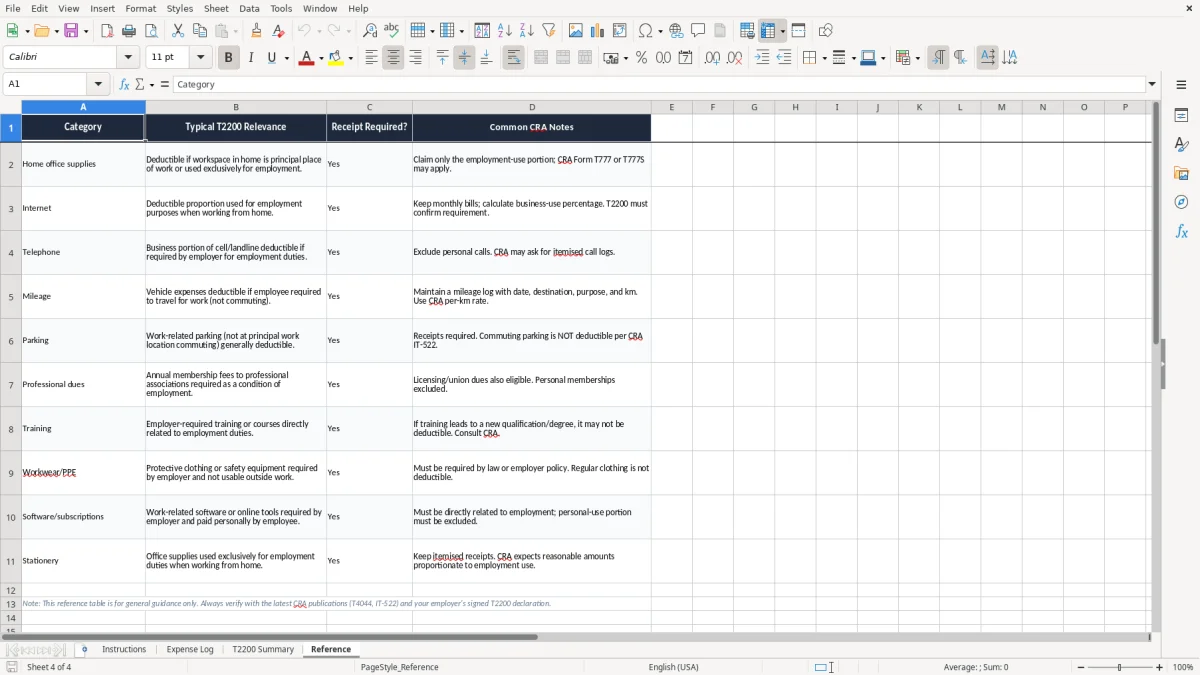Open Draw Functions shapes toolbar
The height and width of the screenshot is (675, 1200).
[826, 31]
